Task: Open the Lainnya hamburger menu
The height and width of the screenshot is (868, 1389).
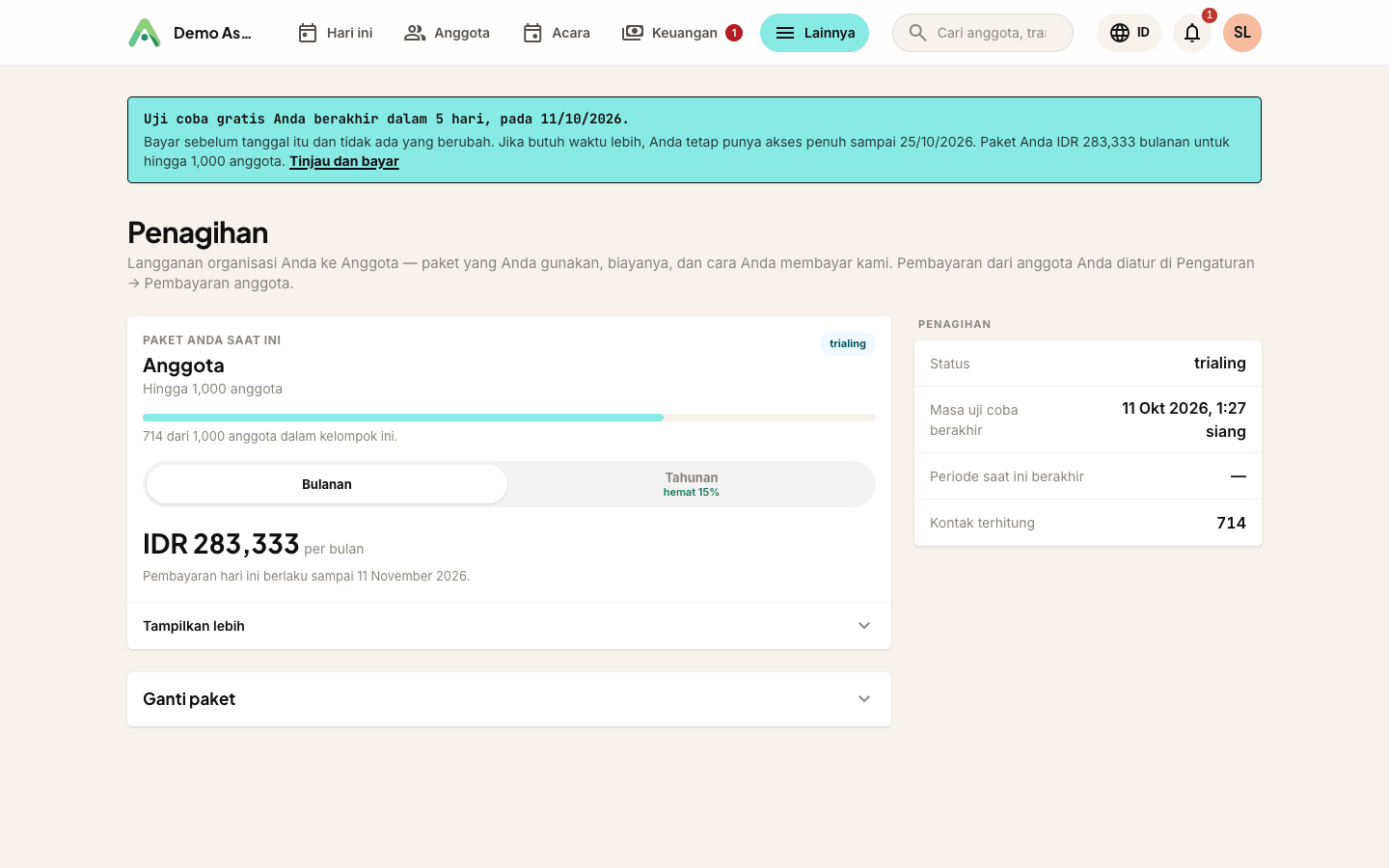Action: tap(814, 33)
